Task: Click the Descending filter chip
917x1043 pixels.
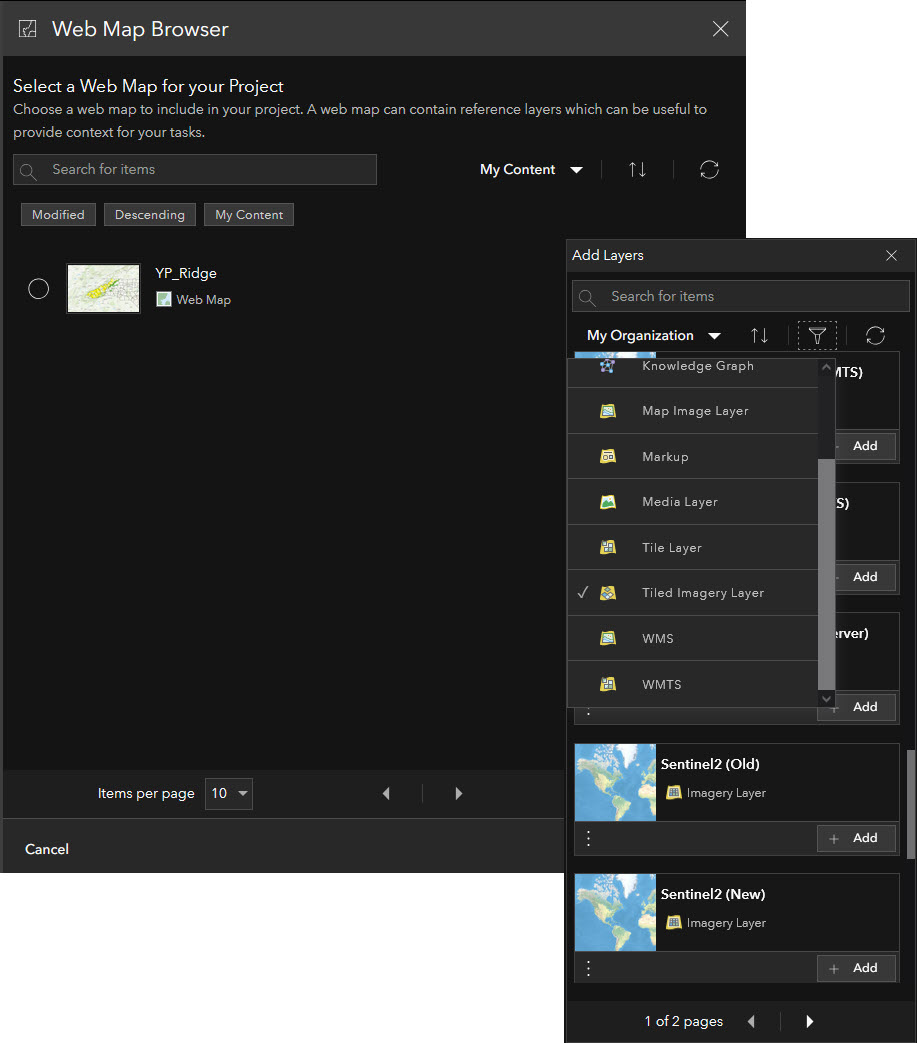Action: pos(149,214)
